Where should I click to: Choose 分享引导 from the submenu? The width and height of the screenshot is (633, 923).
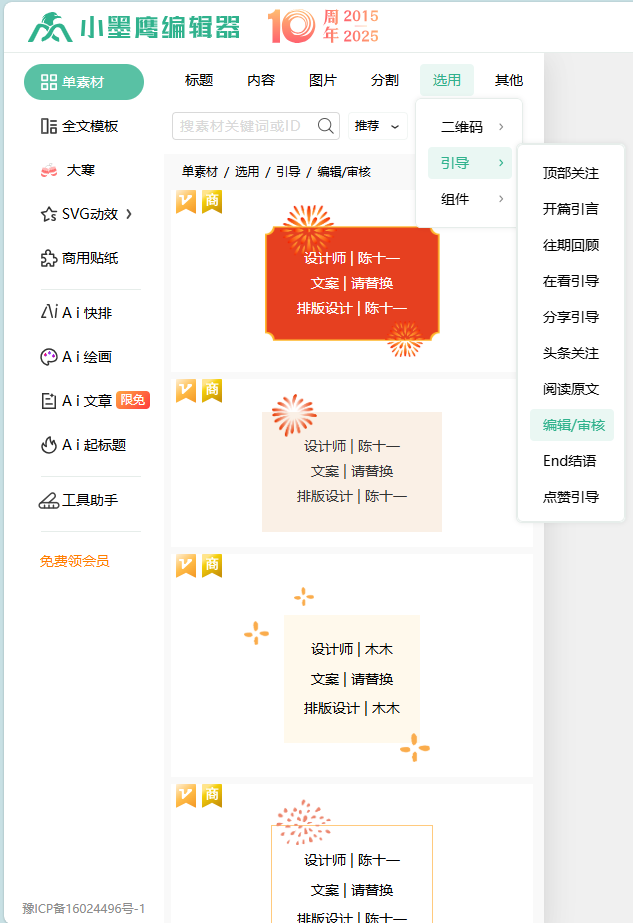pos(571,317)
